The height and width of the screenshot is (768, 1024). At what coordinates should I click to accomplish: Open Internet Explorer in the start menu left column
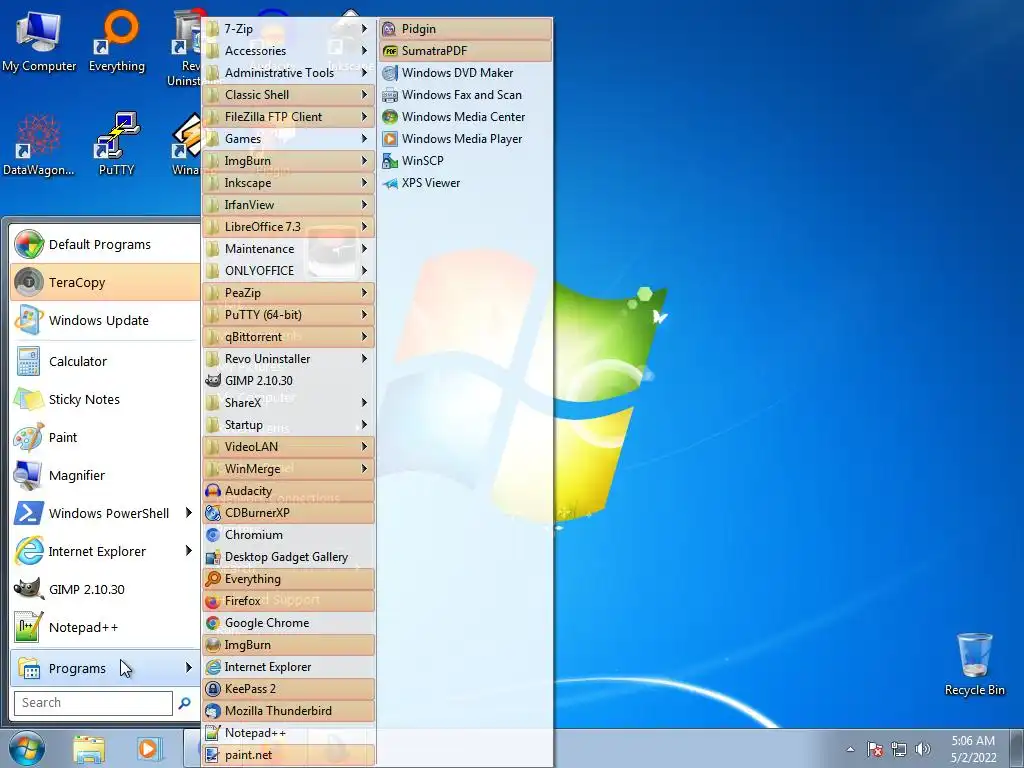[105, 551]
